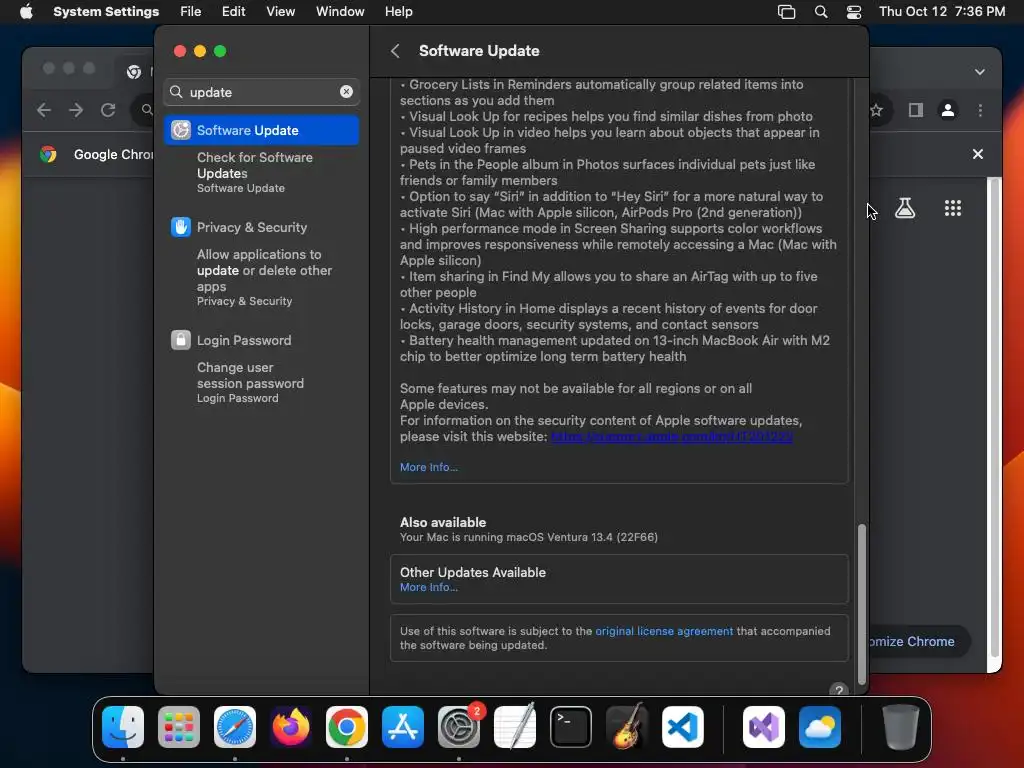Click the date and time in menu bar

click(942, 12)
